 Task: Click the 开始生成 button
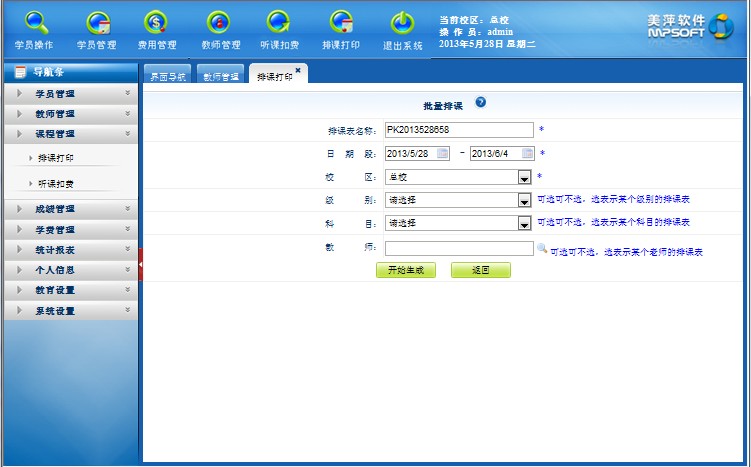[x=405, y=270]
